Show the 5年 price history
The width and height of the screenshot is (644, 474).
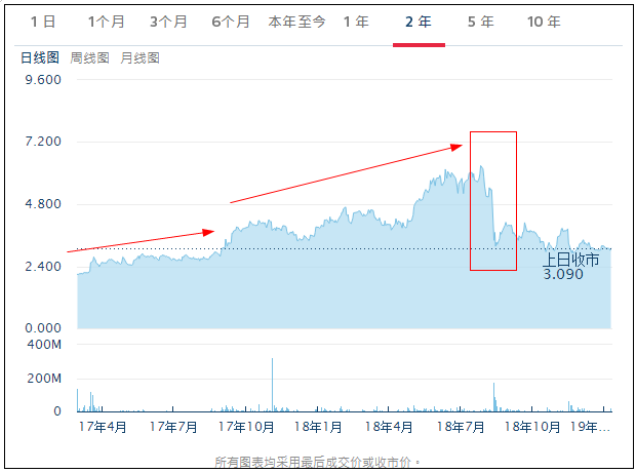[480, 22]
